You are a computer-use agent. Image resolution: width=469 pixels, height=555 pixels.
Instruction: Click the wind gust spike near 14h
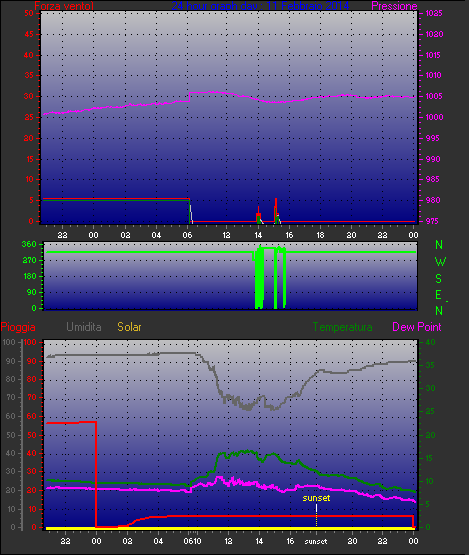pyautogui.click(x=258, y=214)
